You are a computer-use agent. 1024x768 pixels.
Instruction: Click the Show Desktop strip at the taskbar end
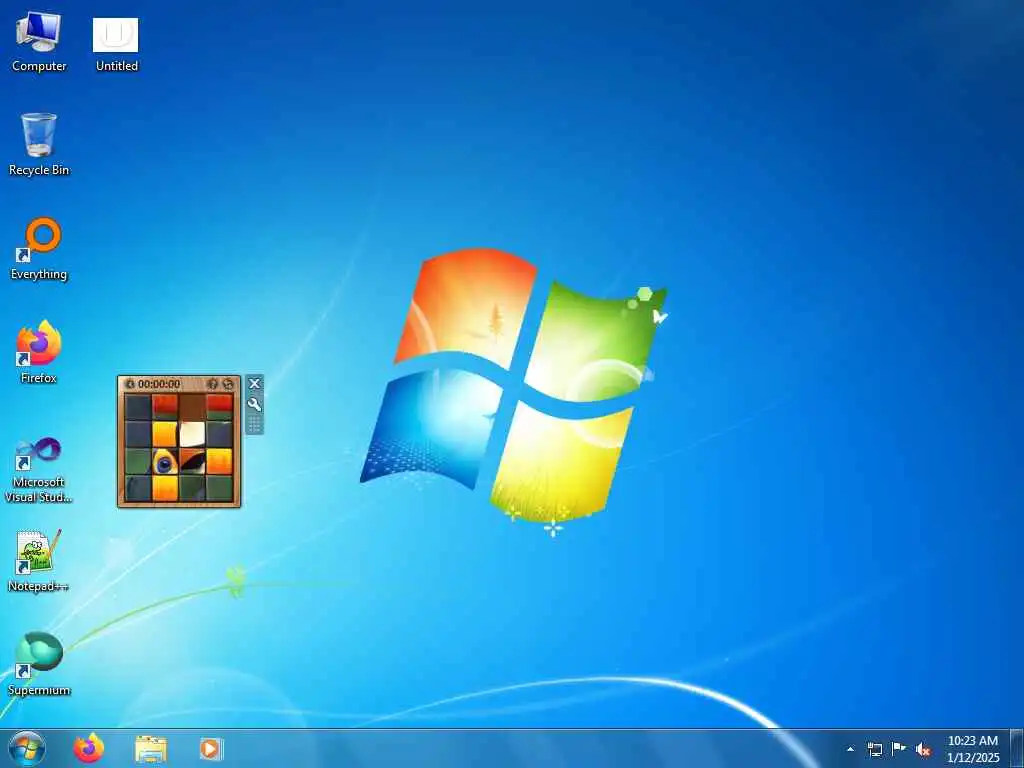tap(1017, 748)
